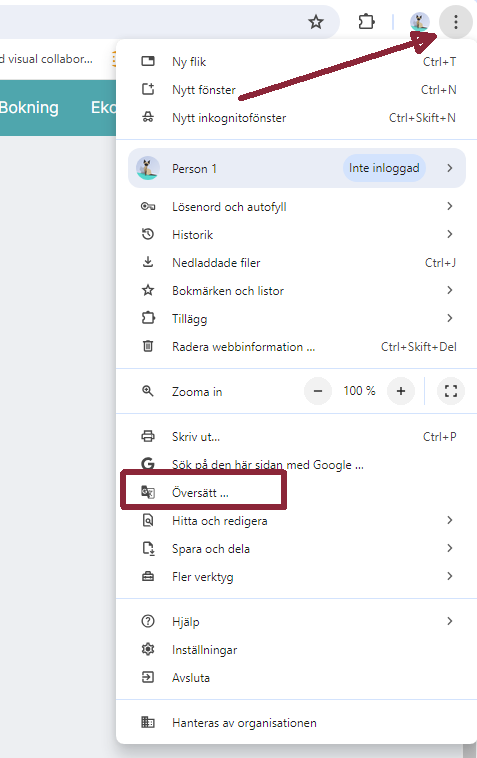Click the zoom in plus button

click(401, 391)
